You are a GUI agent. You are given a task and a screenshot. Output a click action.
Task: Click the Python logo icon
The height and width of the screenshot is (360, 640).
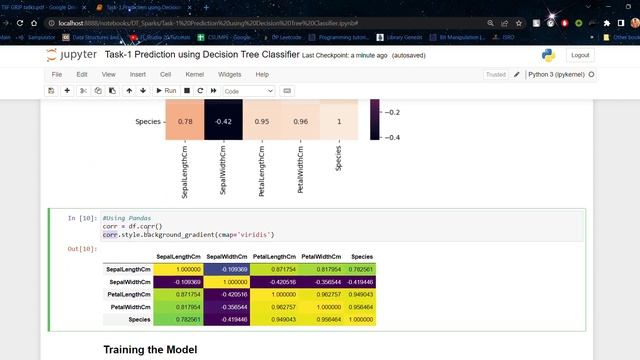[x=548, y=55]
